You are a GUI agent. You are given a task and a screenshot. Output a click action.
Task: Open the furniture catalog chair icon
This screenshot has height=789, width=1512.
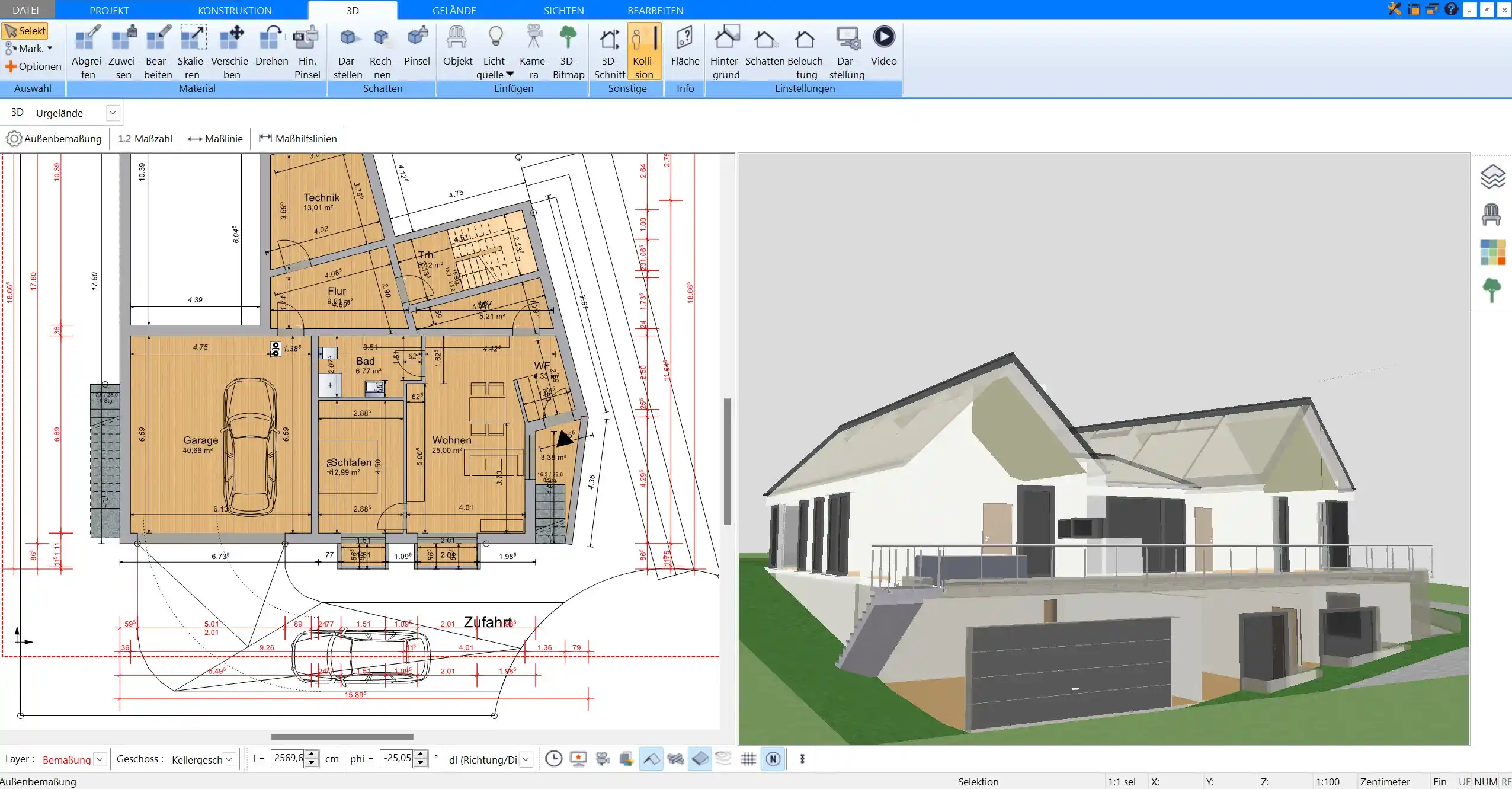tap(1491, 215)
